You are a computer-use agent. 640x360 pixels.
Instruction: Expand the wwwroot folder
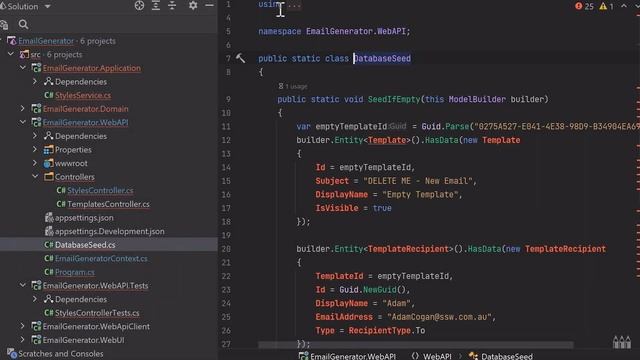[x=35, y=163]
